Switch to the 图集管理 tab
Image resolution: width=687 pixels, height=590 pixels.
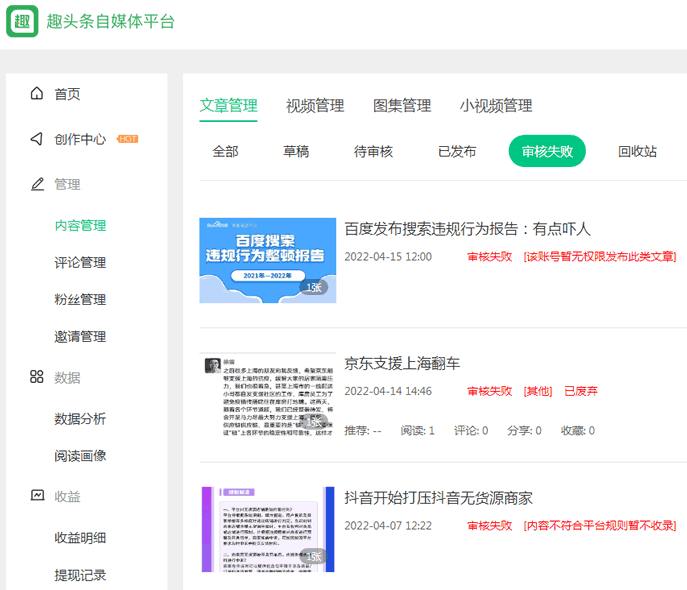[x=402, y=106]
